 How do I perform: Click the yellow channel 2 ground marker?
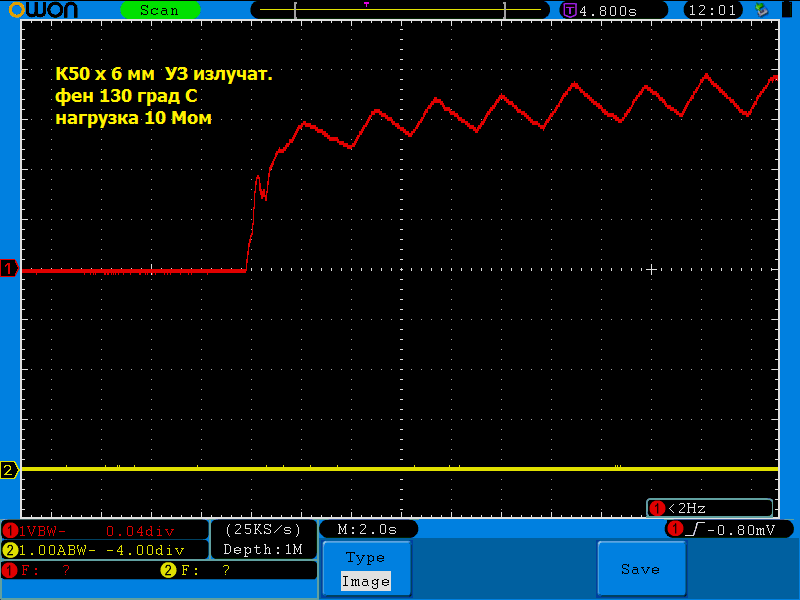point(9,470)
